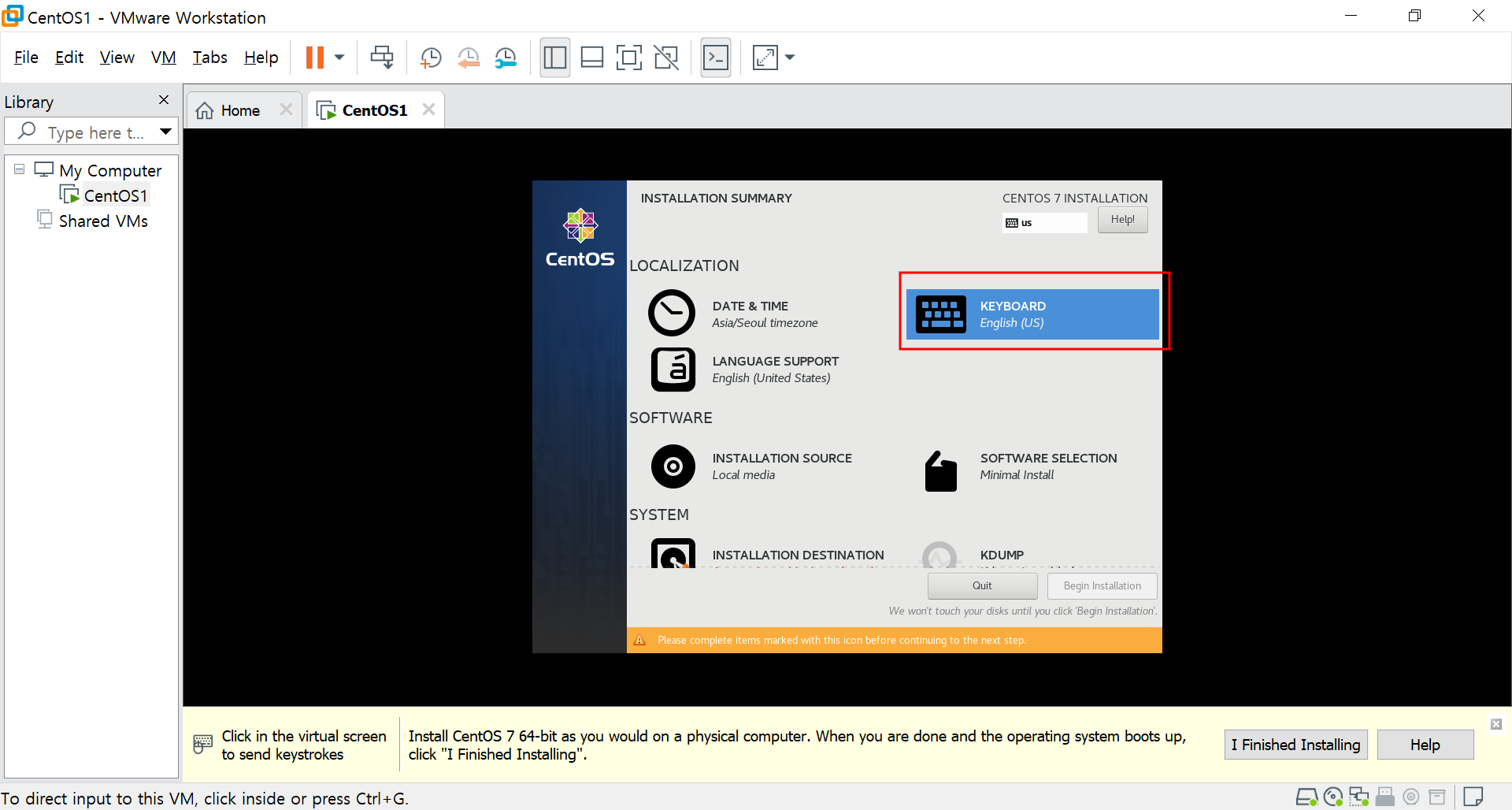The image size is (1512, 810).
Task: Suspend the CentOS1 virtual machine
Action: 315,57
